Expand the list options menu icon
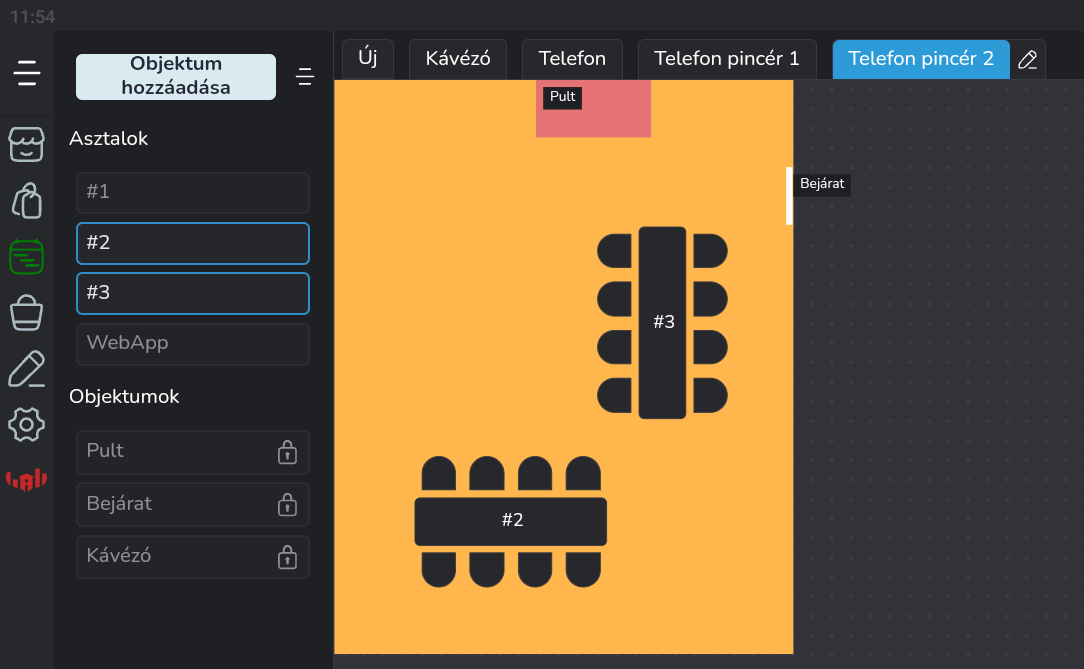Viewport: 1084px width, 669px height. tap(305, 77)
